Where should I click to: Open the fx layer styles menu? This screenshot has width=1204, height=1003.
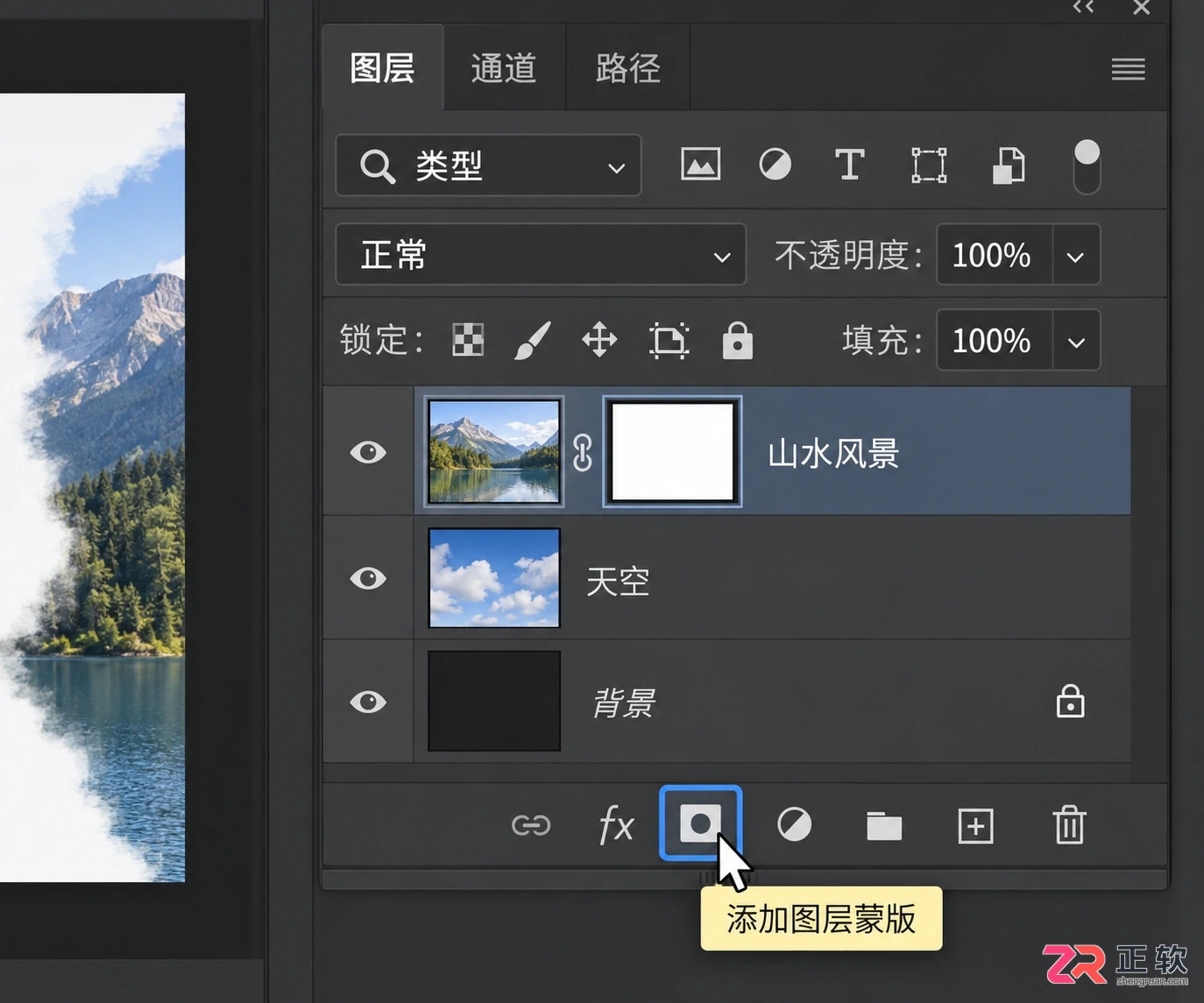[x=617, y=825]
